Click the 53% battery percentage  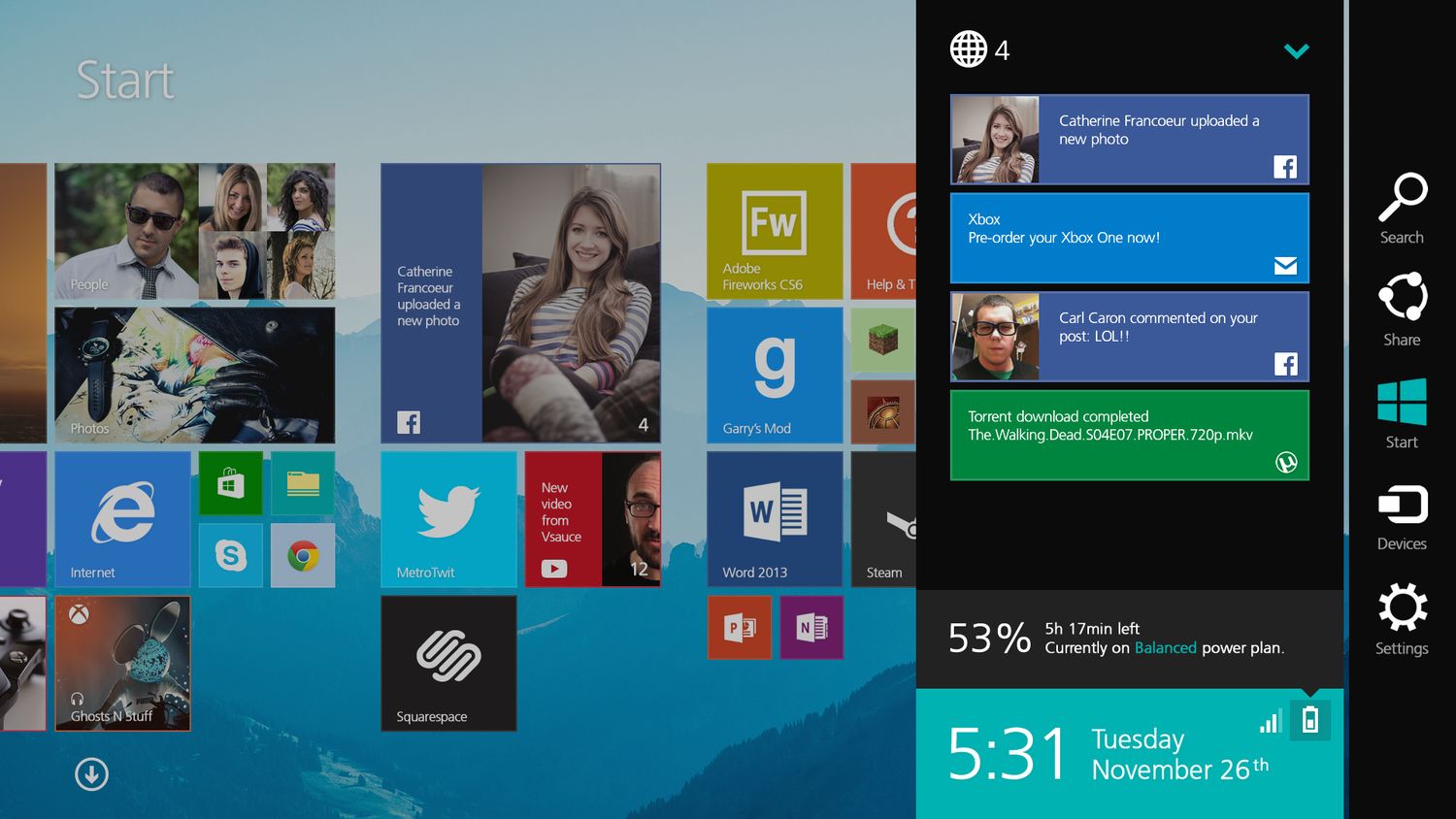989,639
